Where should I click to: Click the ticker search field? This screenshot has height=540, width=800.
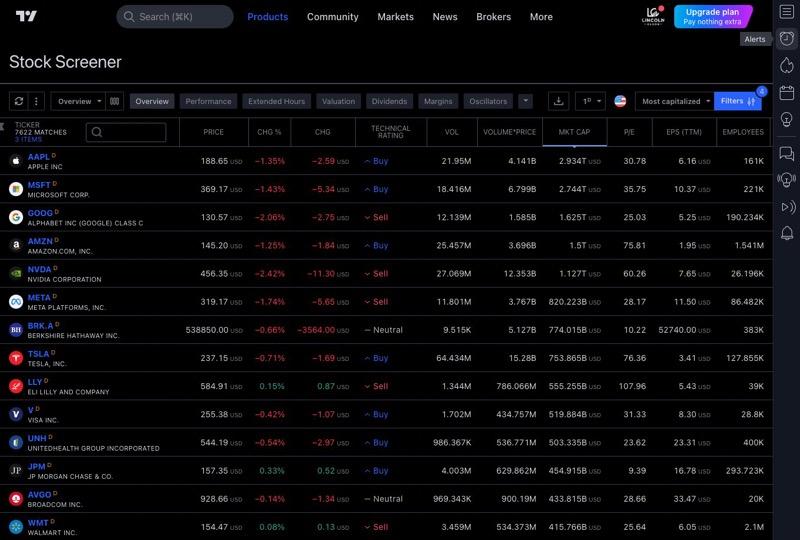coord(126,132)
